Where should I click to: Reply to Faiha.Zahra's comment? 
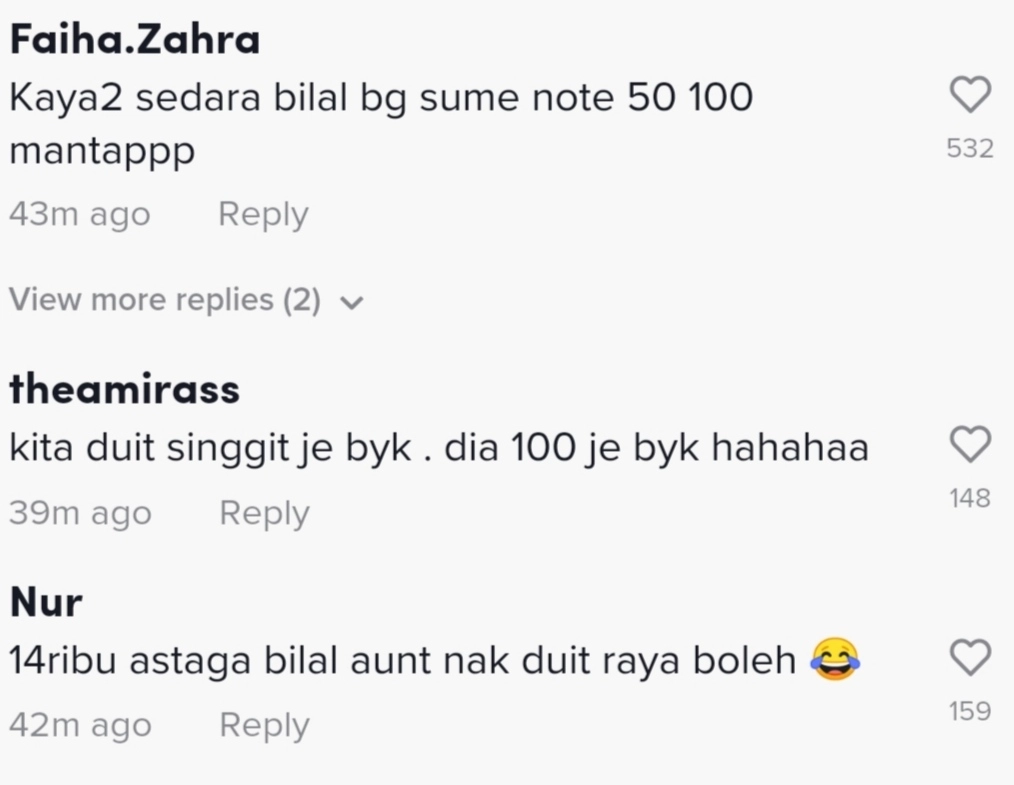click(263, 214)
